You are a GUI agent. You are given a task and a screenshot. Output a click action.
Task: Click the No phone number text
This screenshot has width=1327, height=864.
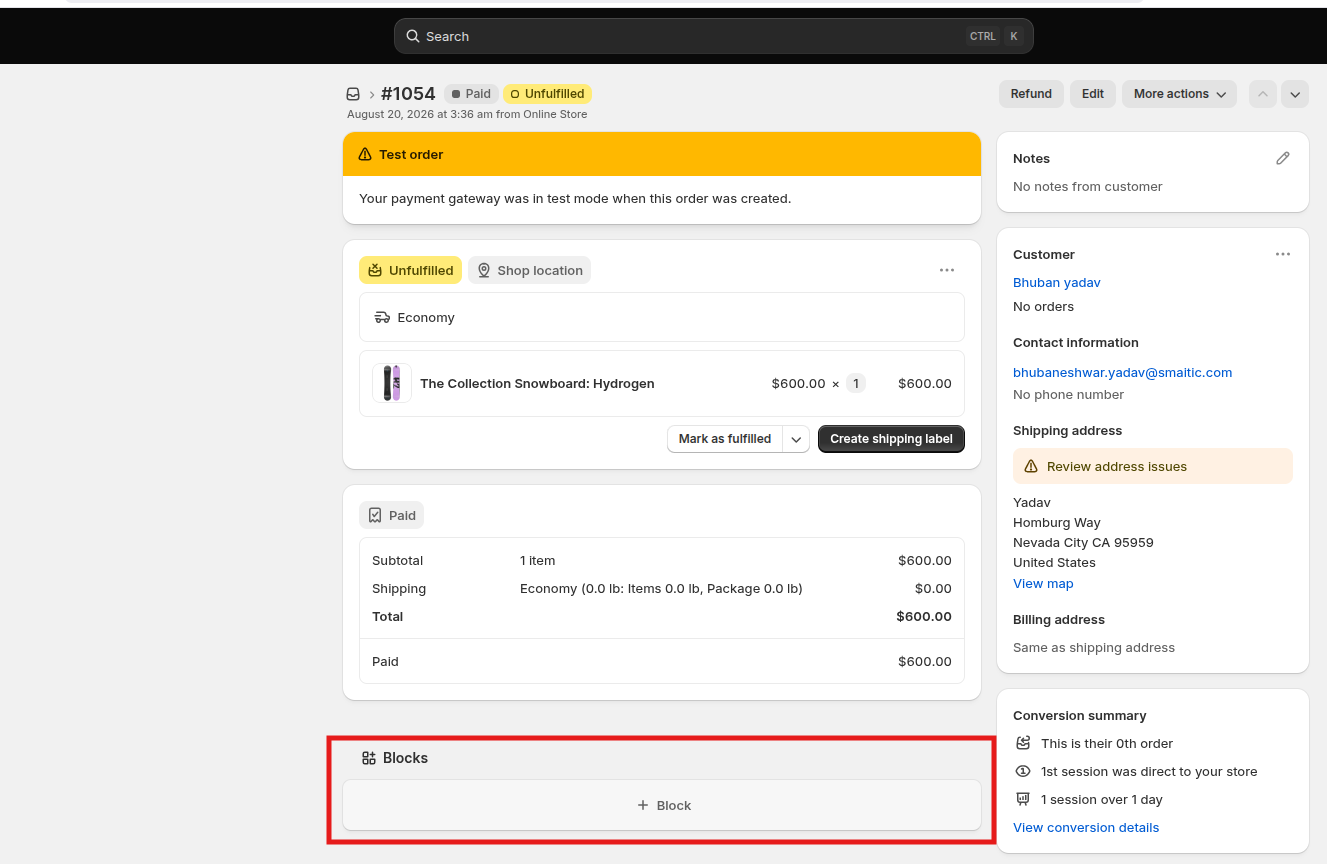[1068, 394]
